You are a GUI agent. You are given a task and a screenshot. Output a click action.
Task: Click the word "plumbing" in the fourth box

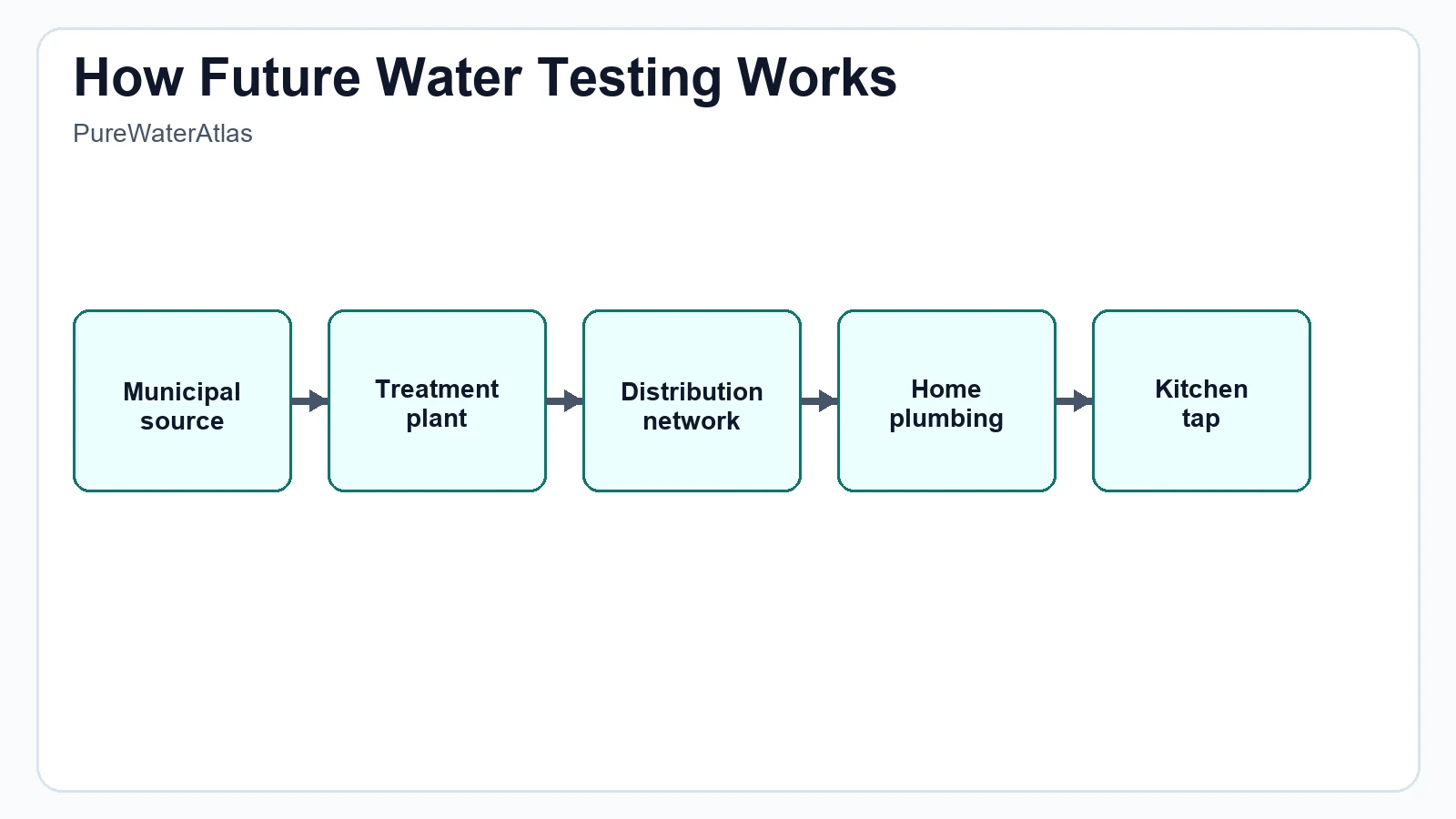pos(946,419)
